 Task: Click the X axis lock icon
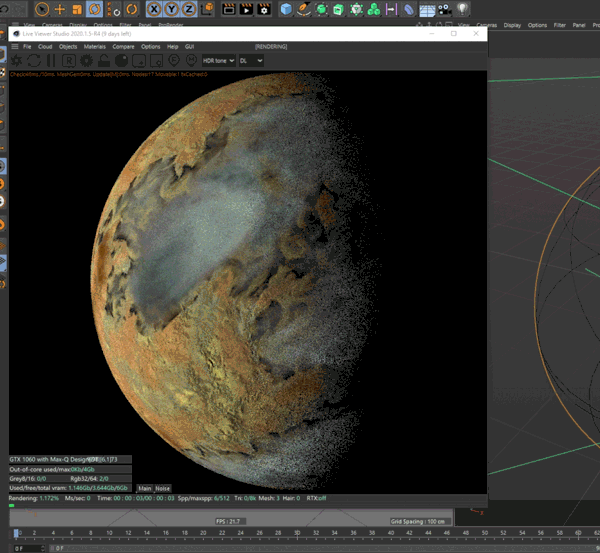pos(156,9)
